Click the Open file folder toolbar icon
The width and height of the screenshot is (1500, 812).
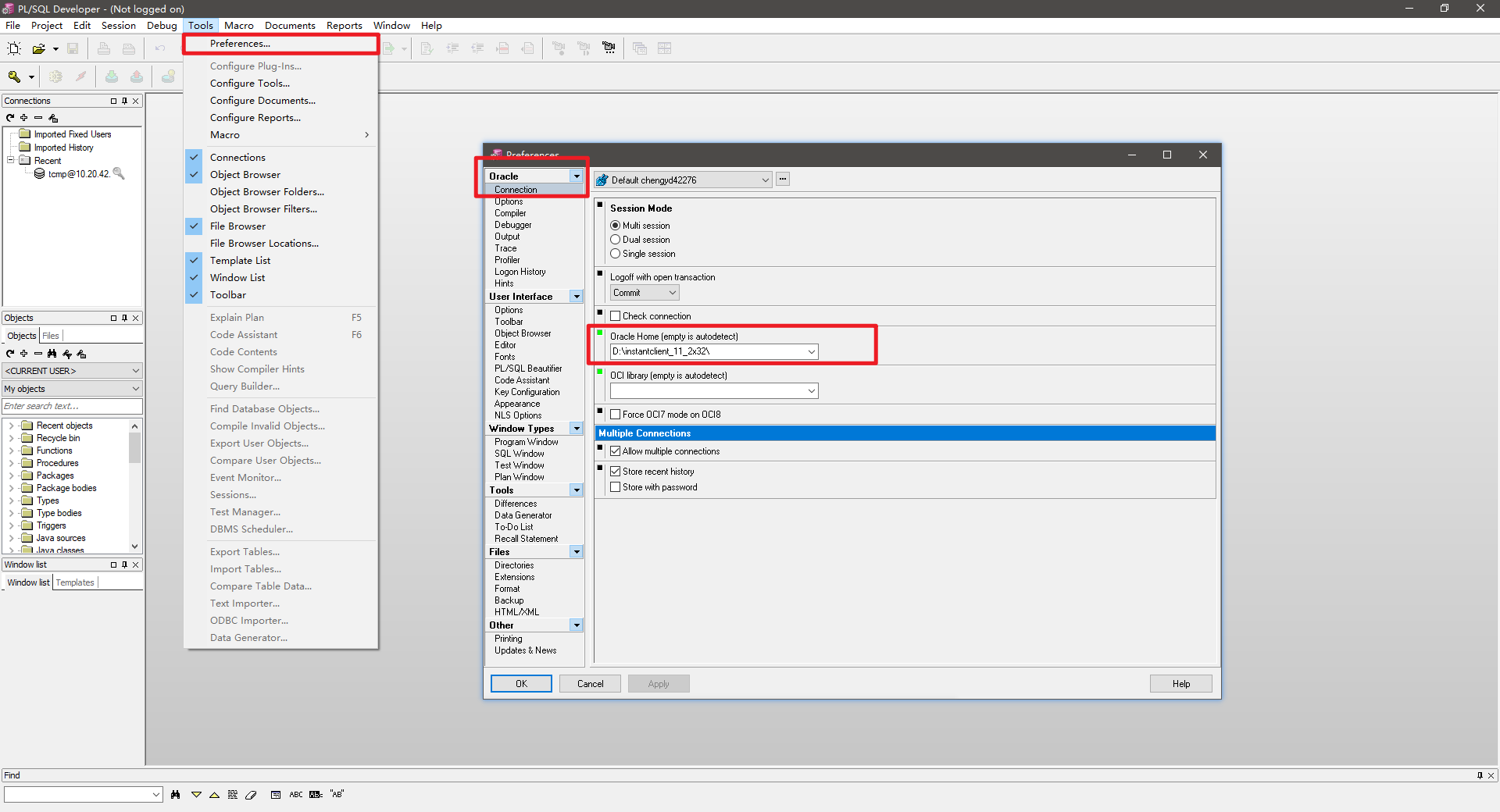click(x=38, y=48)
